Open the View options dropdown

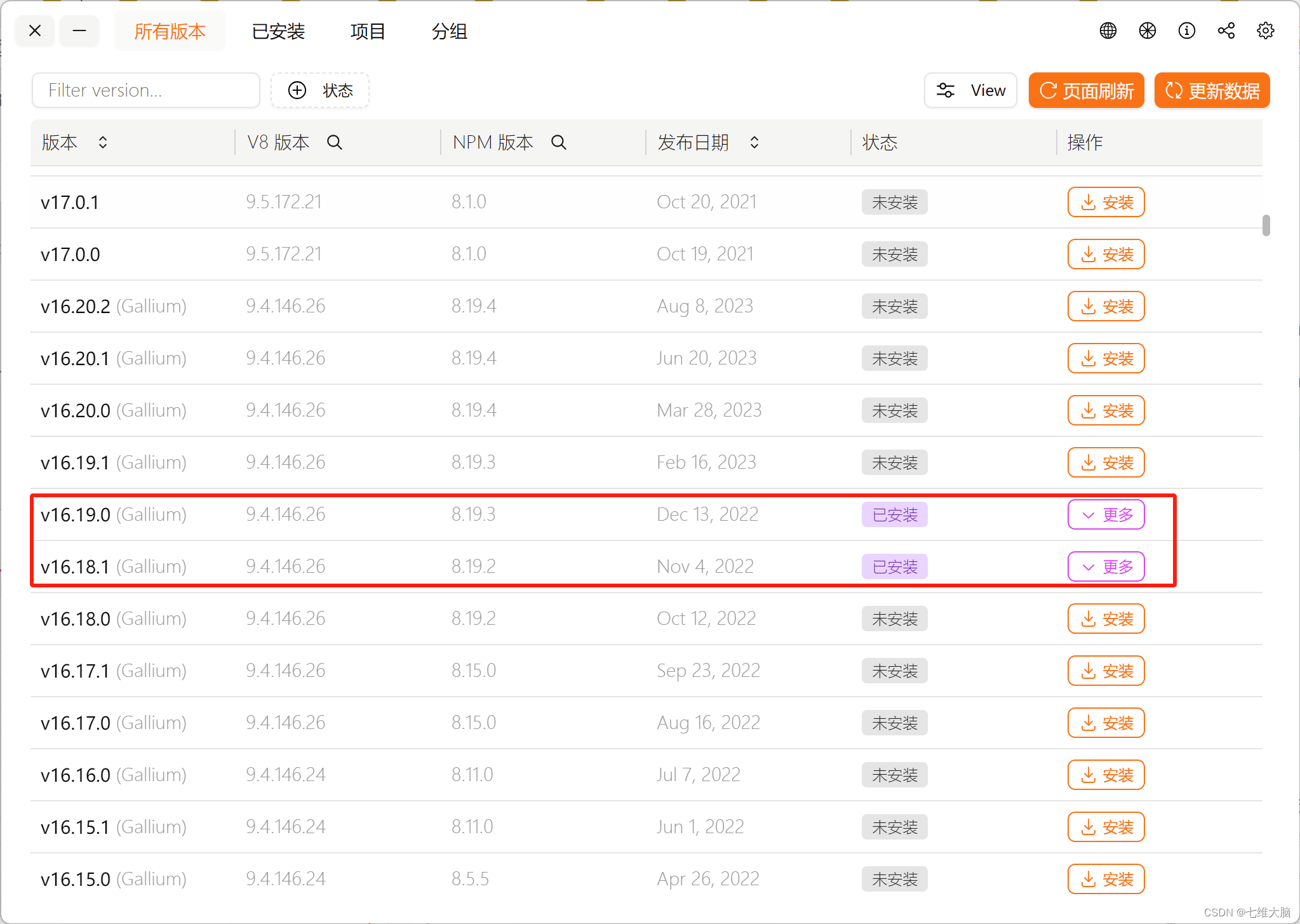coord(970,90)
